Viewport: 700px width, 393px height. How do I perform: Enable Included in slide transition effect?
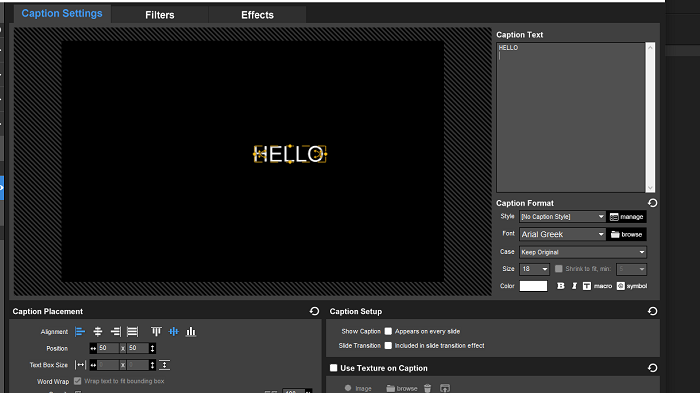click(388, 346)
